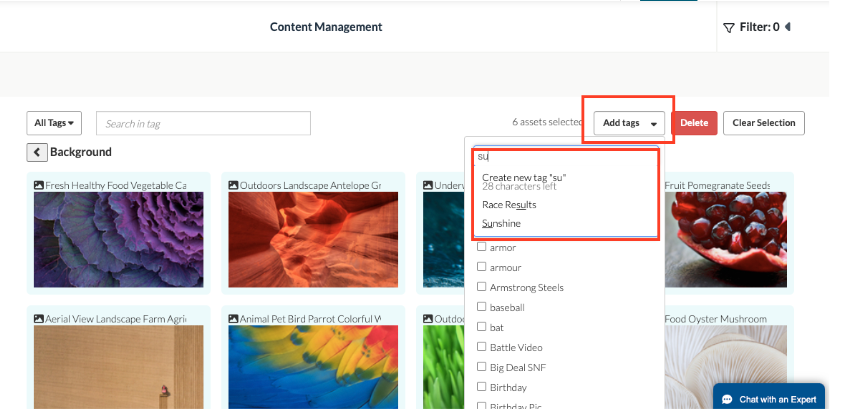Select the purple cabbage thumbnail
The height and width of the screenshot is (410, 850).
pyautogui.click(x=119, y=240)
